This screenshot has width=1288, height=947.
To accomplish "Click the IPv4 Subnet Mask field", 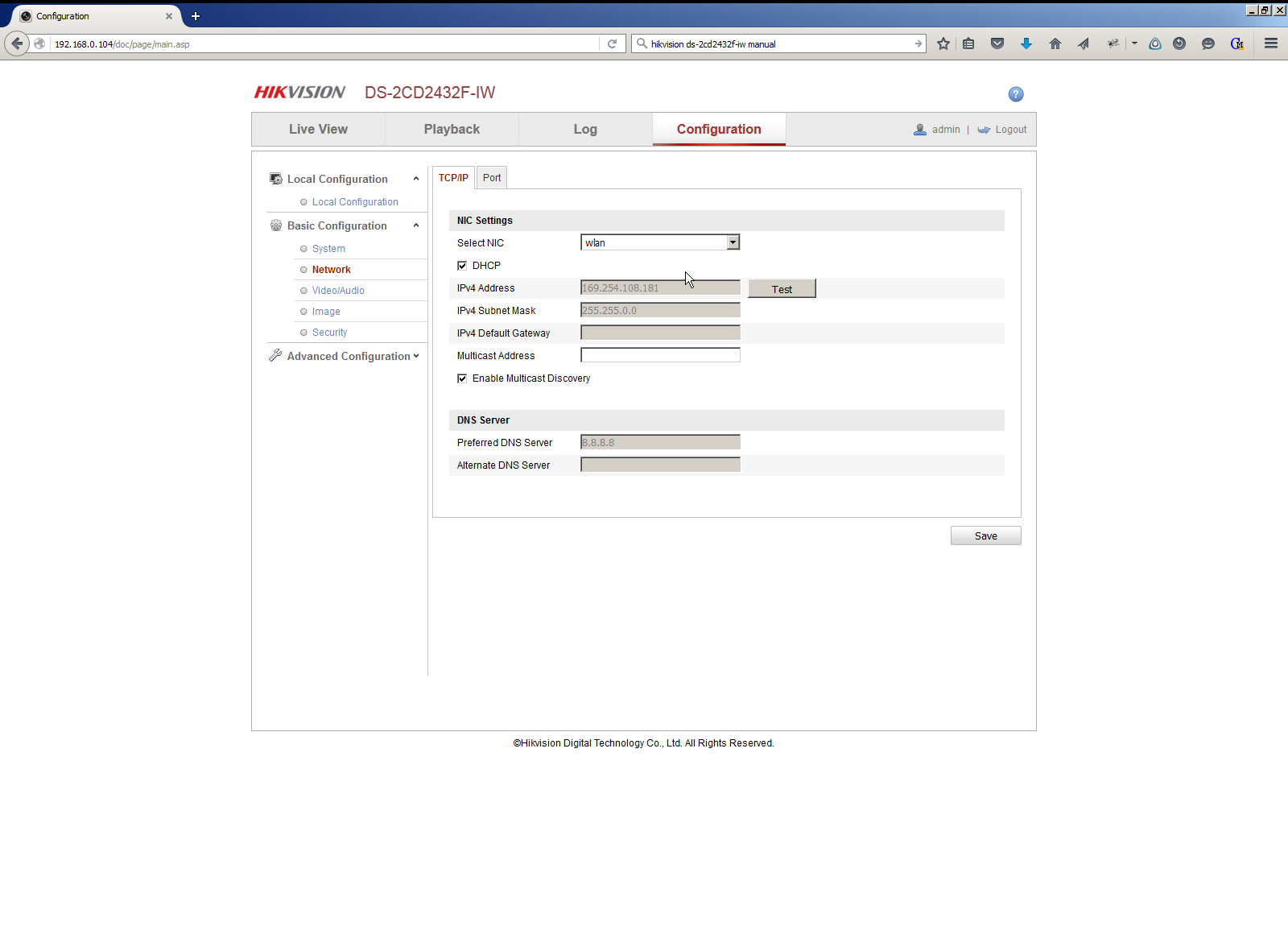I will (660, 310).
